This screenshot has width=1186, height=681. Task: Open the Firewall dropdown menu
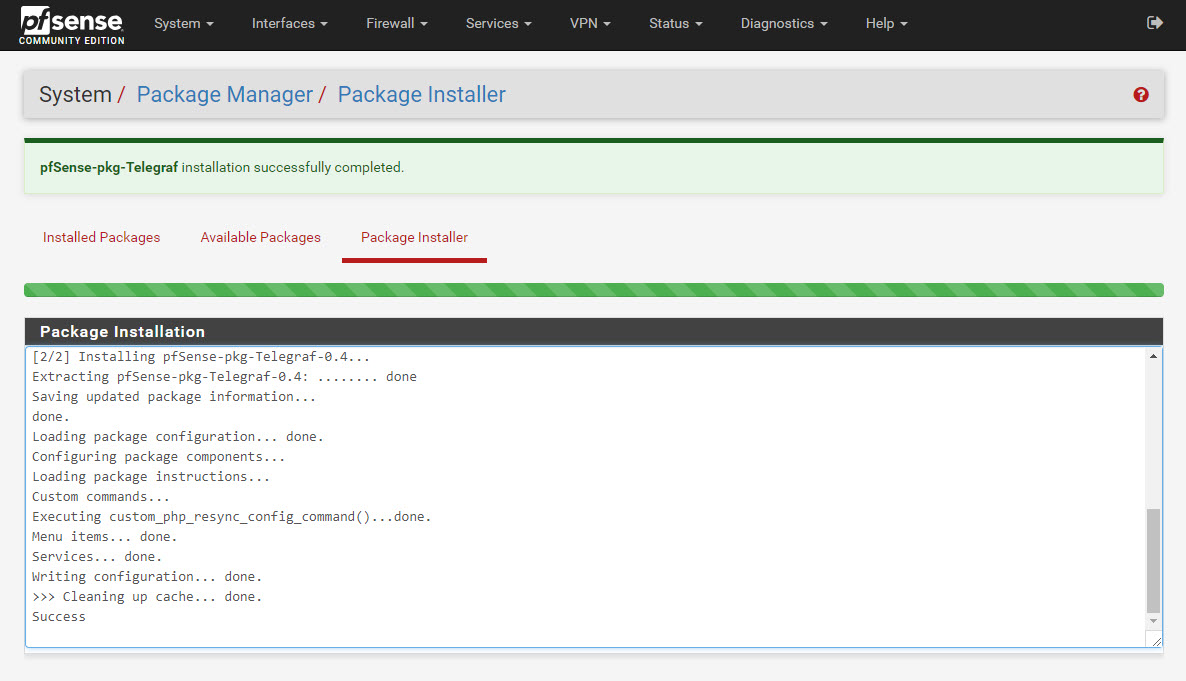[x=397, y=23]
